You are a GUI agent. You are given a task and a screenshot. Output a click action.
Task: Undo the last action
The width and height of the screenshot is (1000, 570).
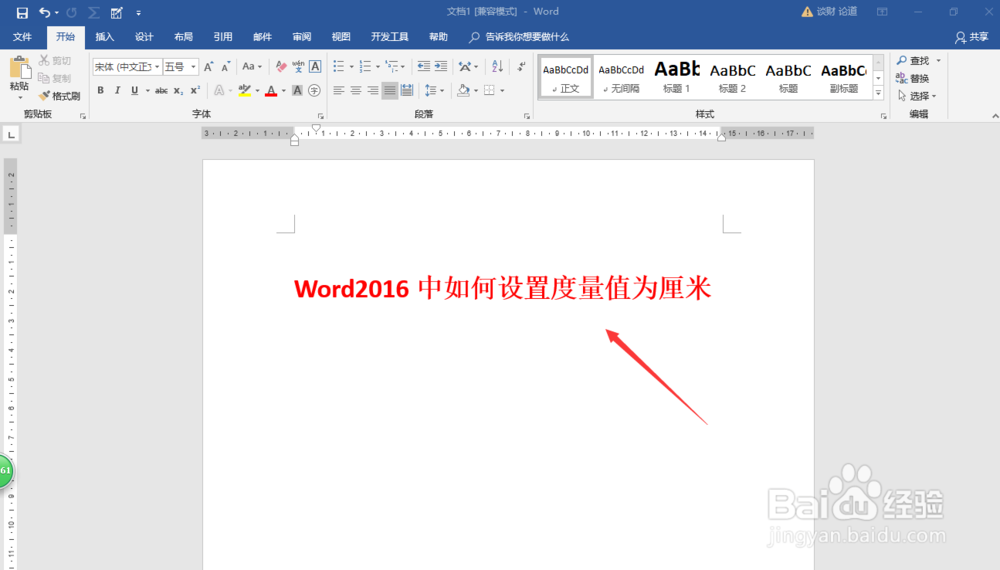coord(45,12)
